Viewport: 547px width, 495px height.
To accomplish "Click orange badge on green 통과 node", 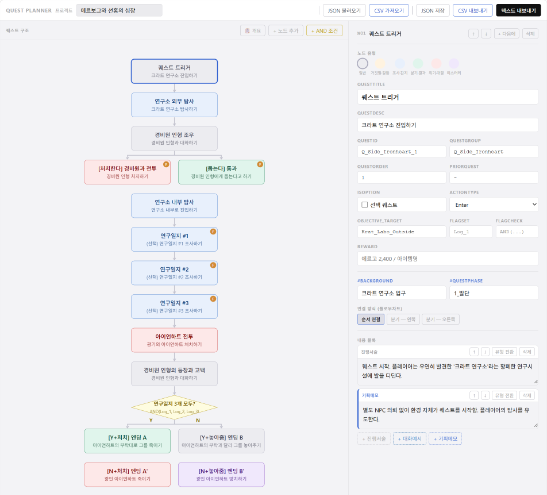I will (x=260, y=164).
